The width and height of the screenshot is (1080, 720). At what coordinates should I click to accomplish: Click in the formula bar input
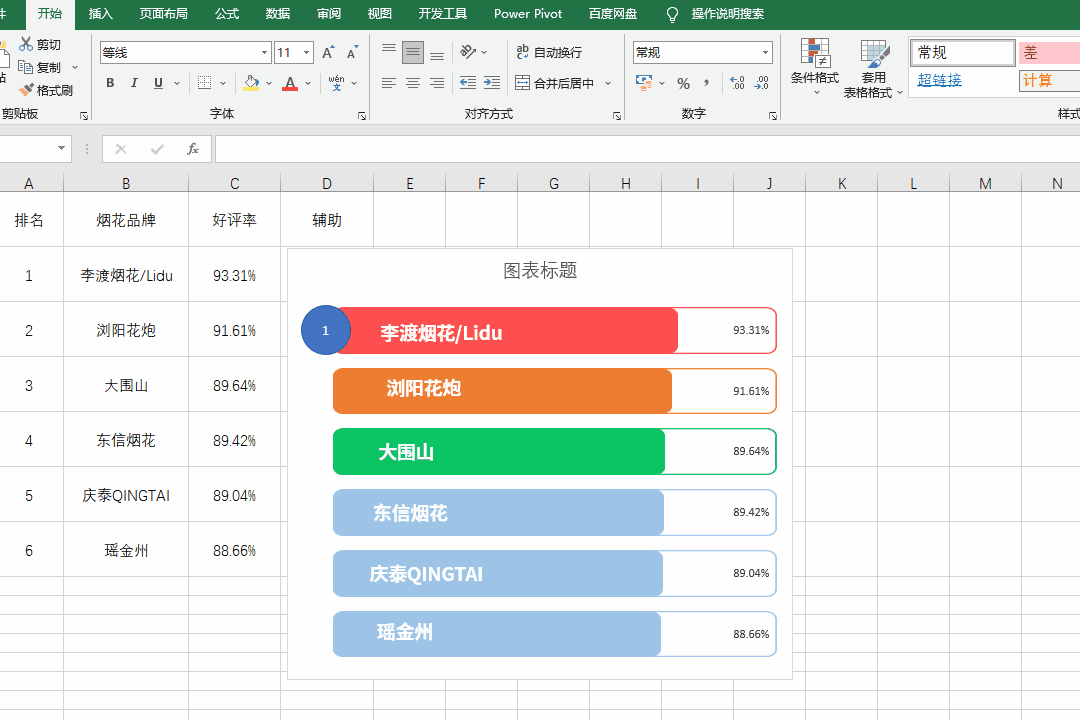tap(647, 149)
